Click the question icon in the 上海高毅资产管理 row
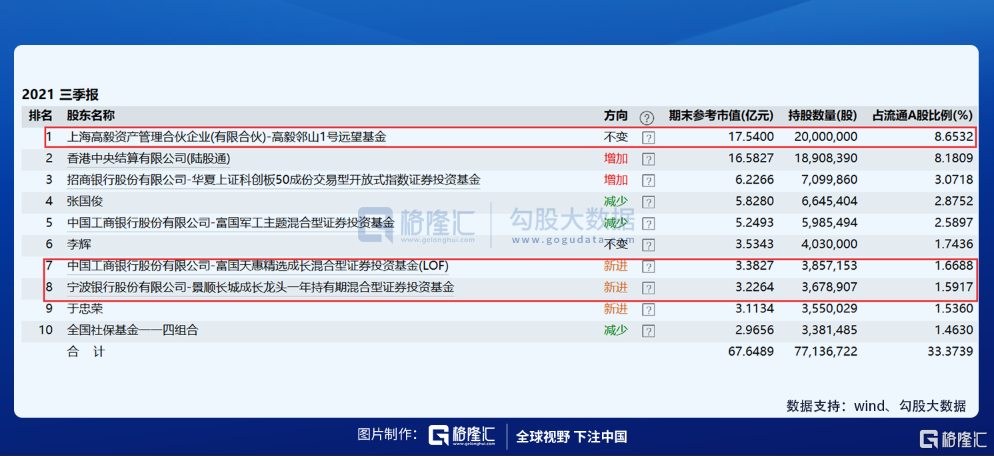 click(x=648, y=137)
